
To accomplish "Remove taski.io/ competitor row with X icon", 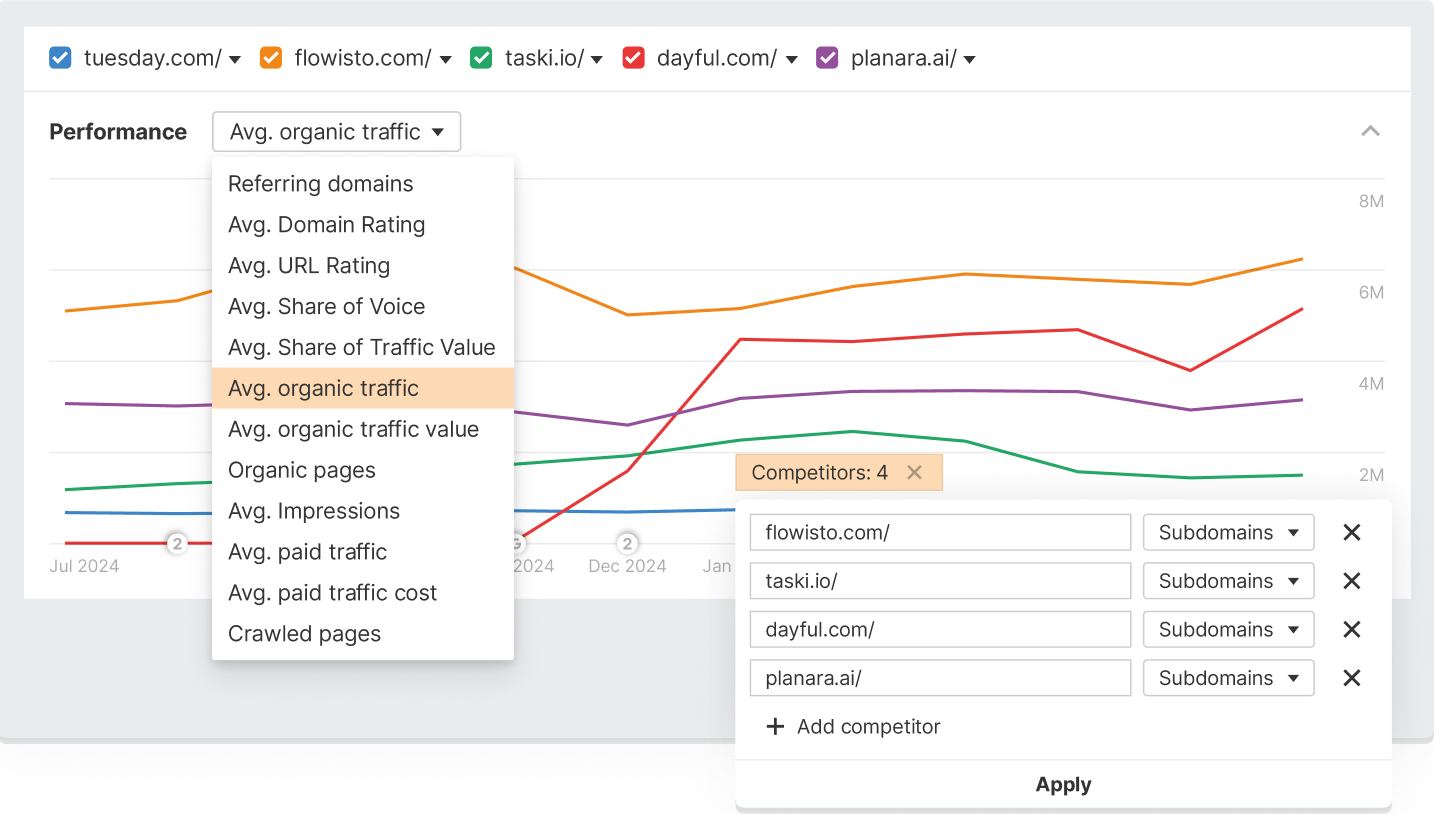I will point(1351,581).
